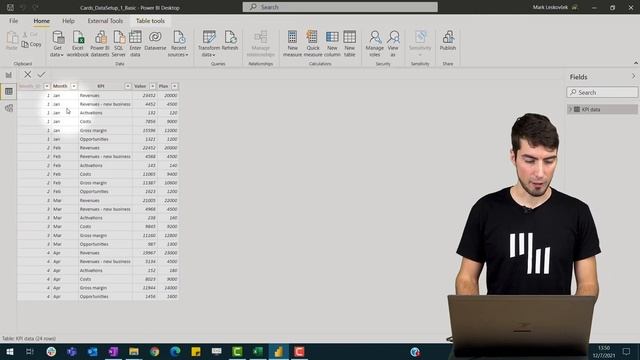This screenshot has height=360, width=640.
Task: Connect to SQL Server source
Action: pyautogui.click(x=118, y=43)
